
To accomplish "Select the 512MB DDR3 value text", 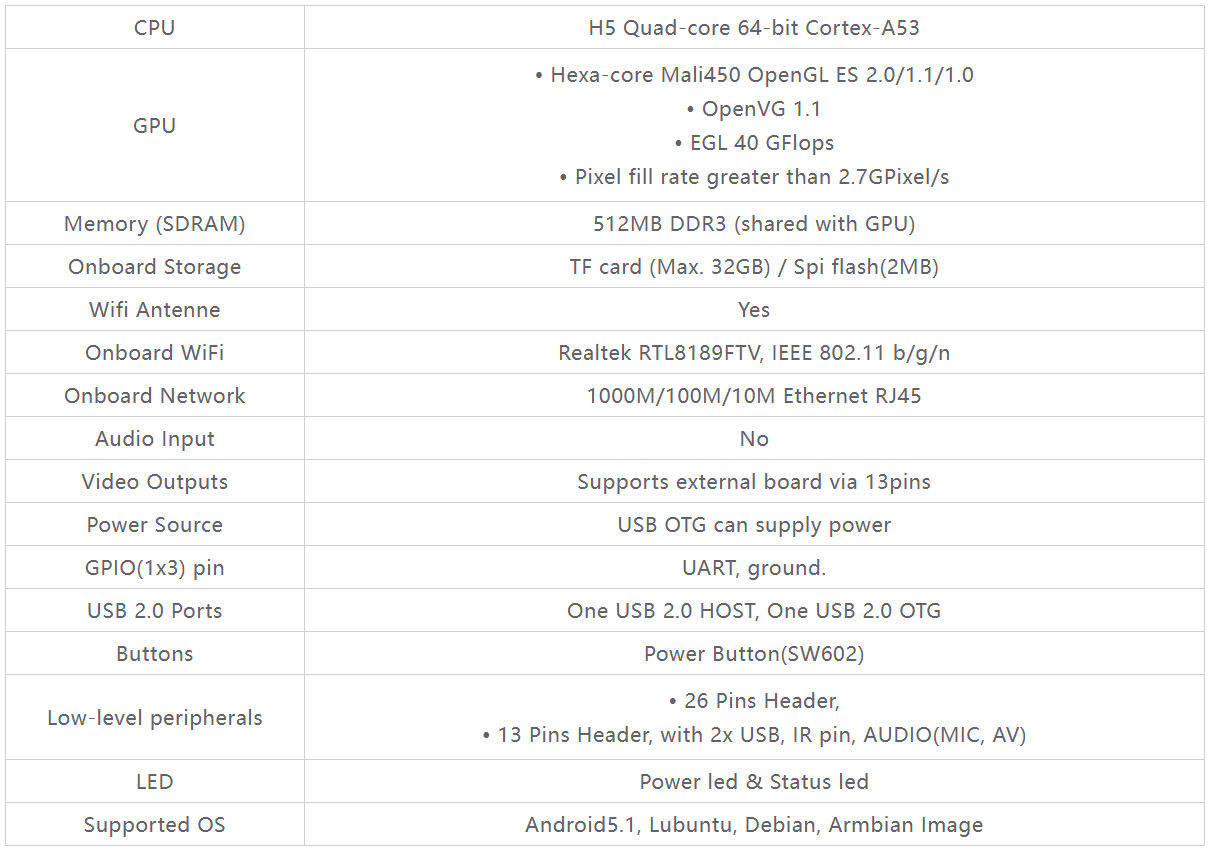I will [754, 224].
